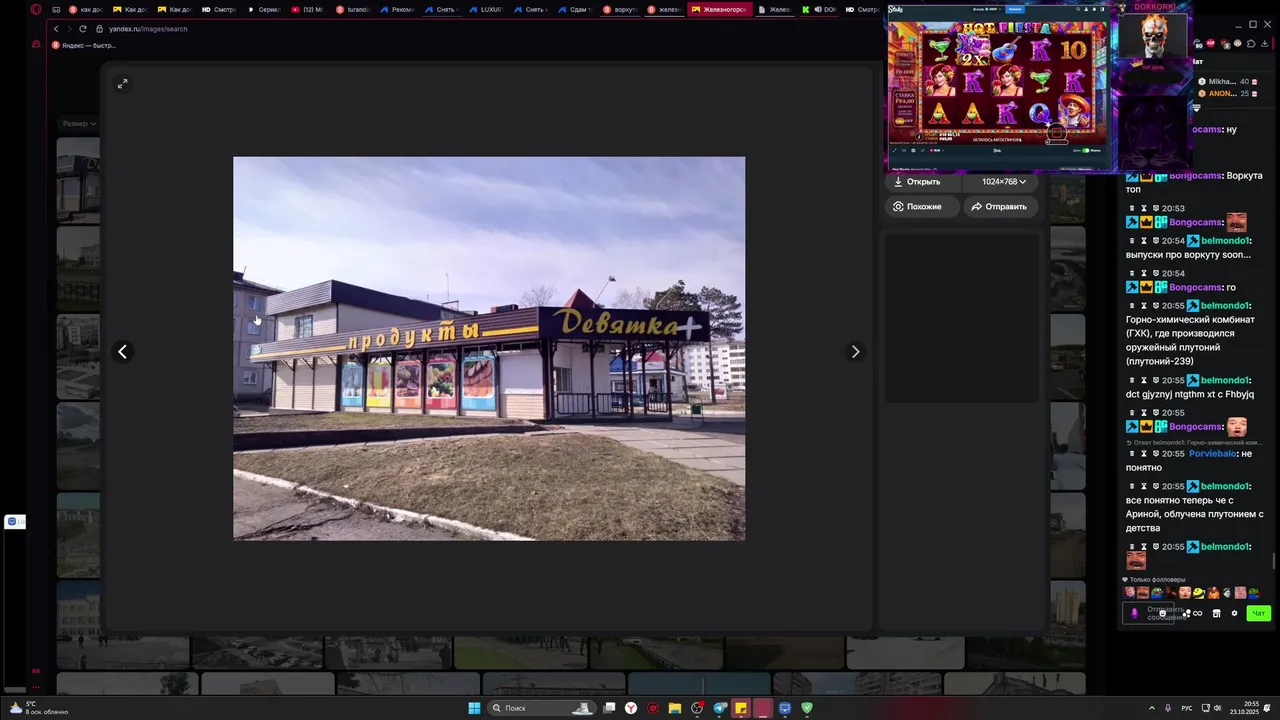Click the yandex.ru/images/search address bar
Image resolution: width=1280 pixels, height=720 pixels.
148,29
